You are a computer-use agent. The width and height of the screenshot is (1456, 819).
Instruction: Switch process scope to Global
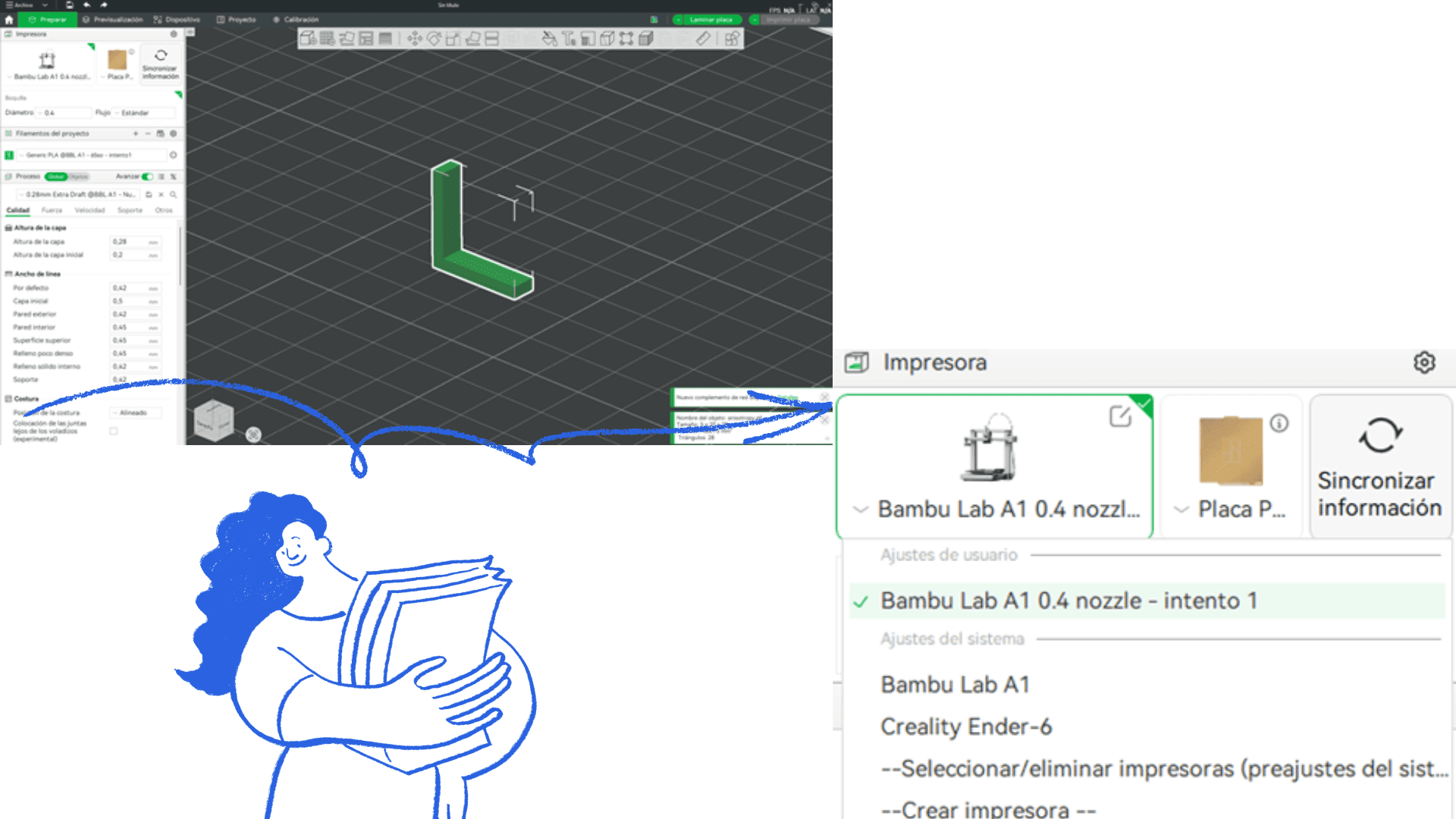56,177
